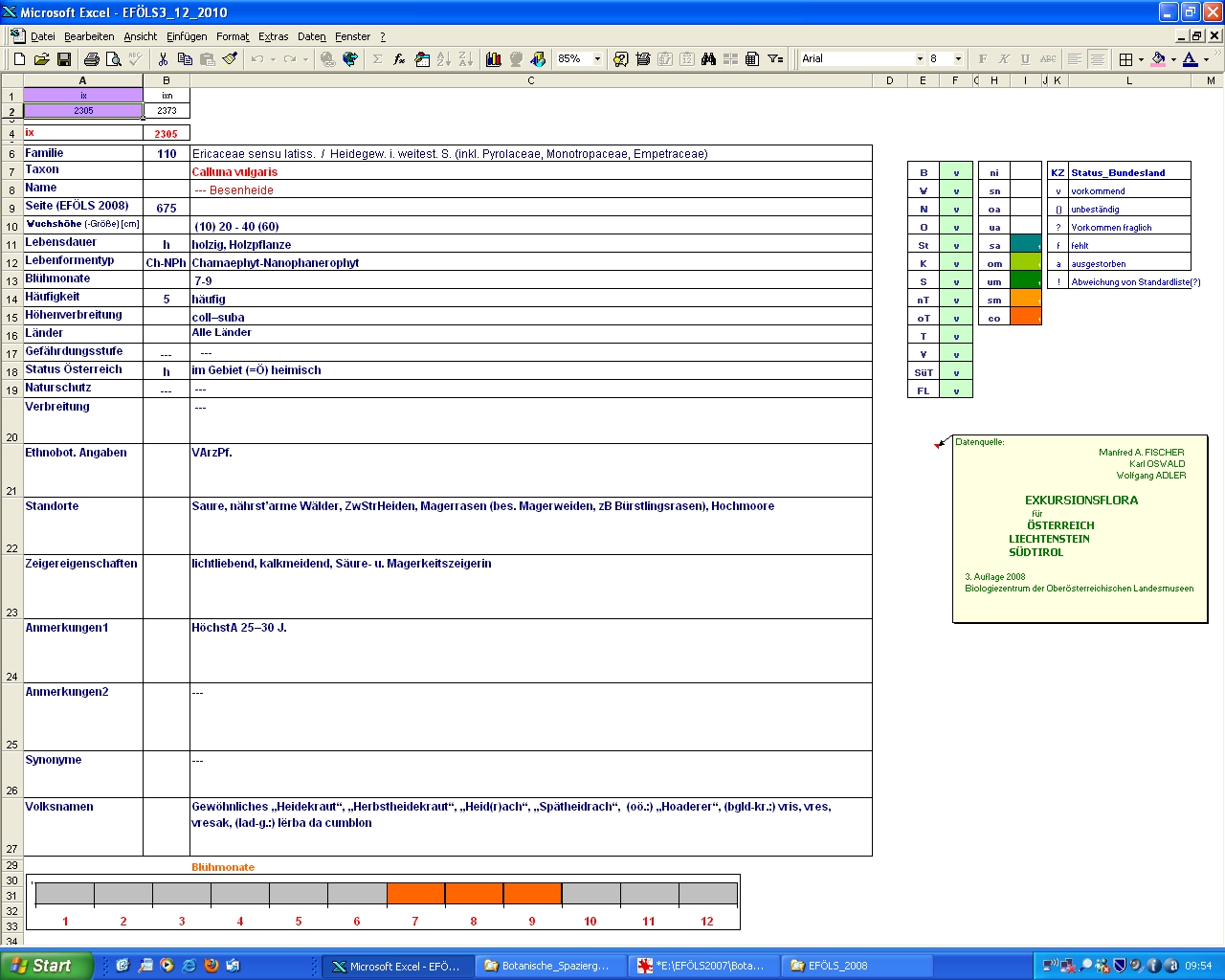Viewport: 1225px width, 980px height.
Task: Open print preview from the toolbar
Action: (114, 59)
